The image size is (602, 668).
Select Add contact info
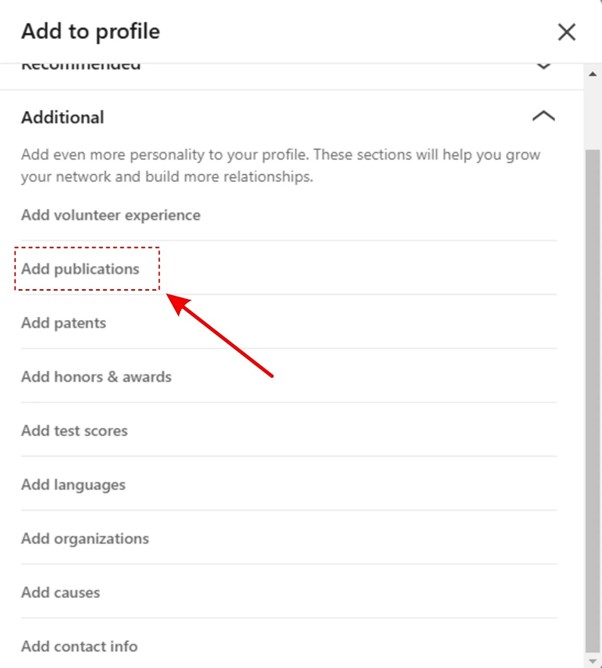point(79,646)
